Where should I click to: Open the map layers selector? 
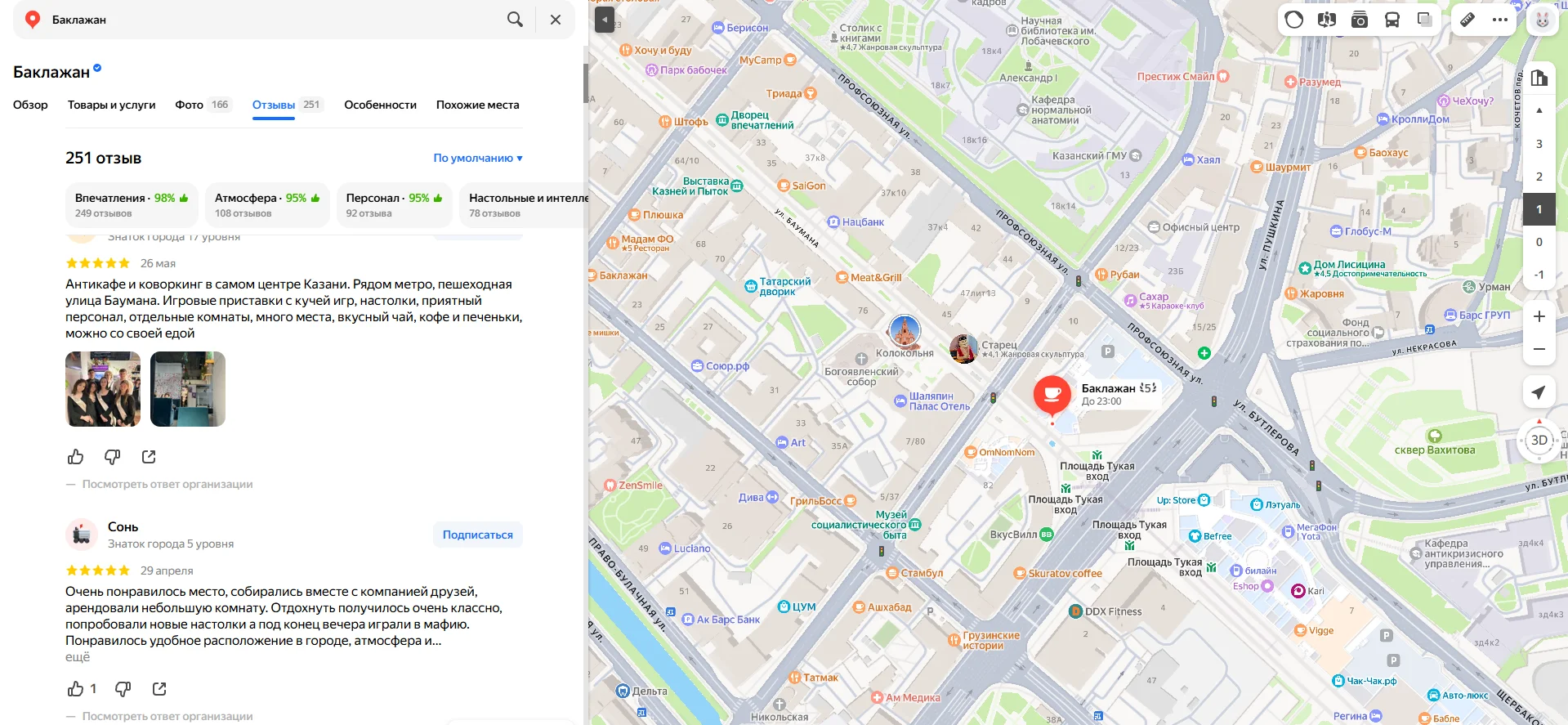[1425, 20]
